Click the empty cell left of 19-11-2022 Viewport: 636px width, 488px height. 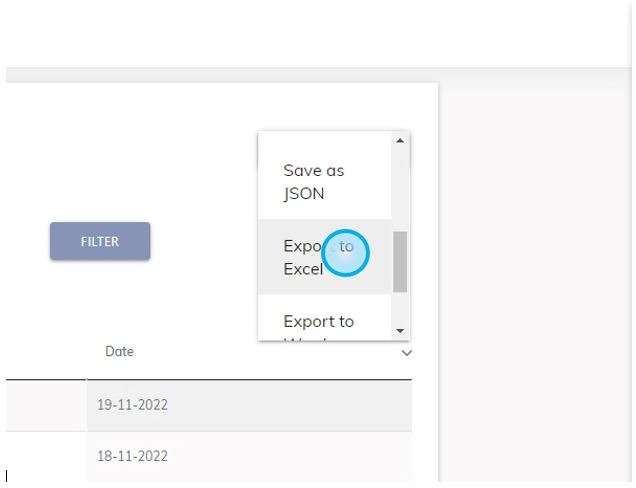coord(46,405)
